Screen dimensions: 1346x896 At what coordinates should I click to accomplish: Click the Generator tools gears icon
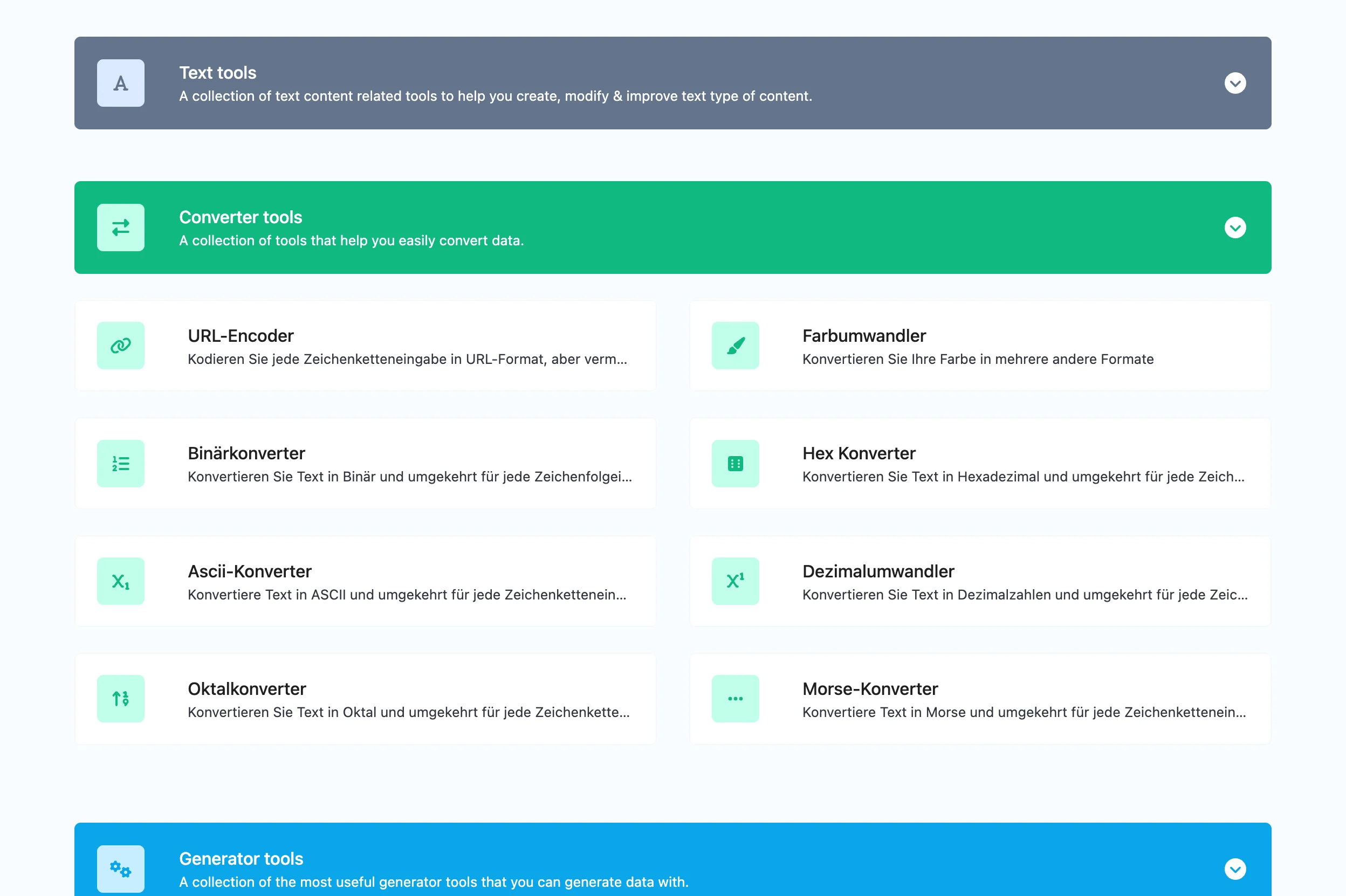point(121,869)
